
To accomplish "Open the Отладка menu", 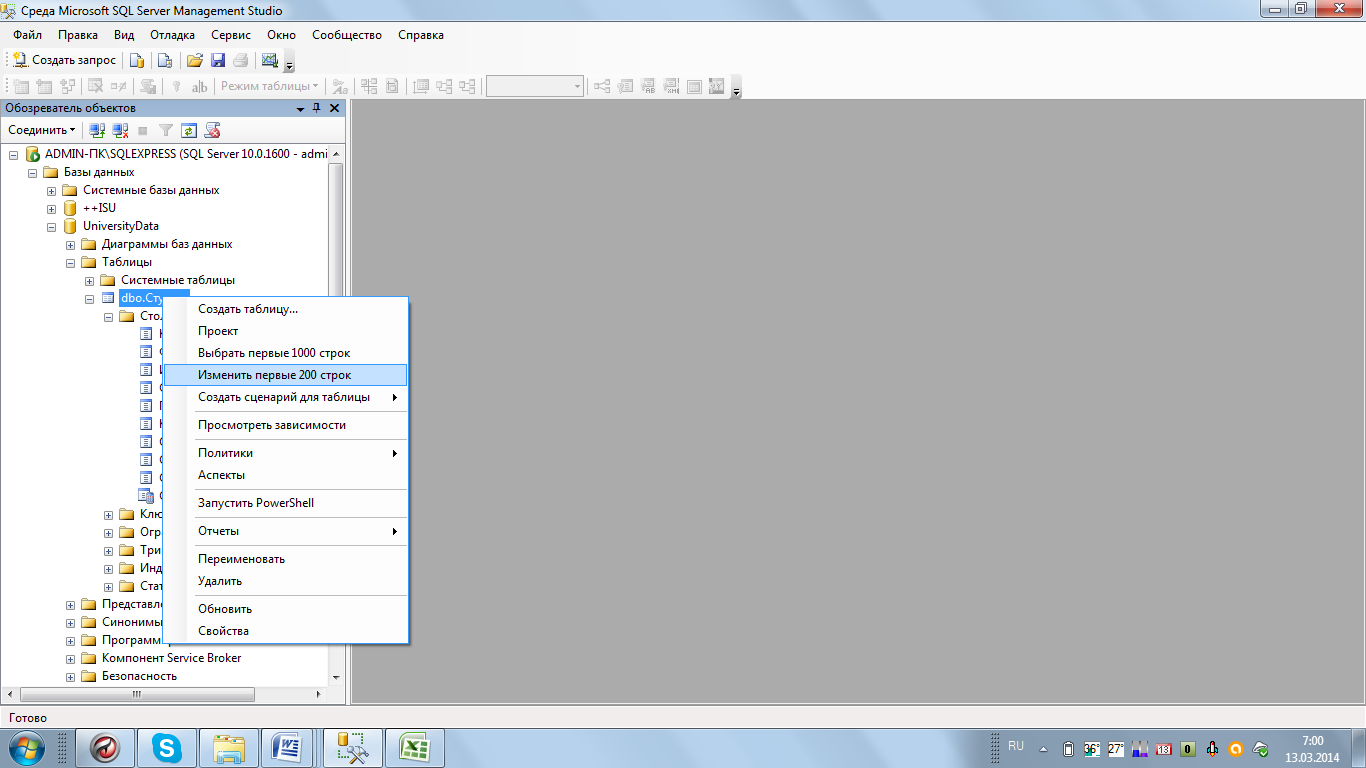I will [172, 35].
